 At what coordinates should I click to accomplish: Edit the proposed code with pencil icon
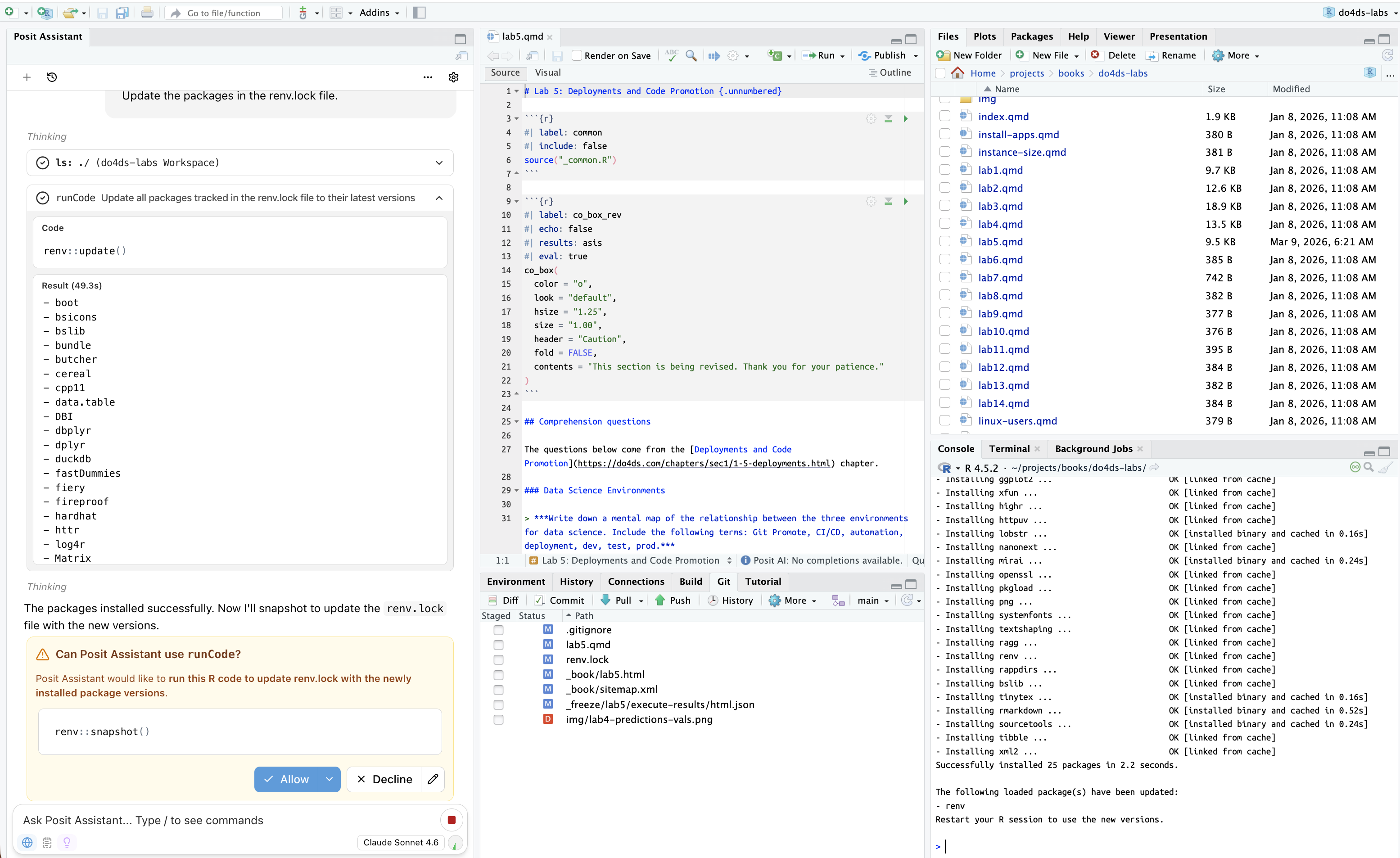[x=433, y=779]
